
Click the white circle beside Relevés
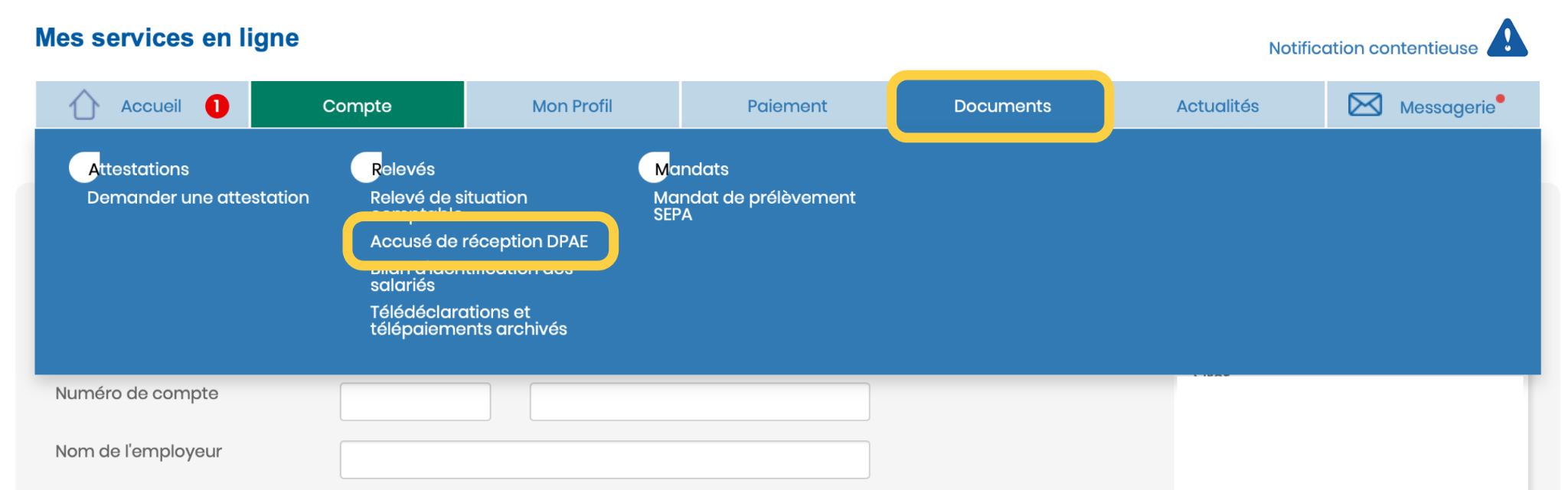pyautogui.click(x=366, y=168)
